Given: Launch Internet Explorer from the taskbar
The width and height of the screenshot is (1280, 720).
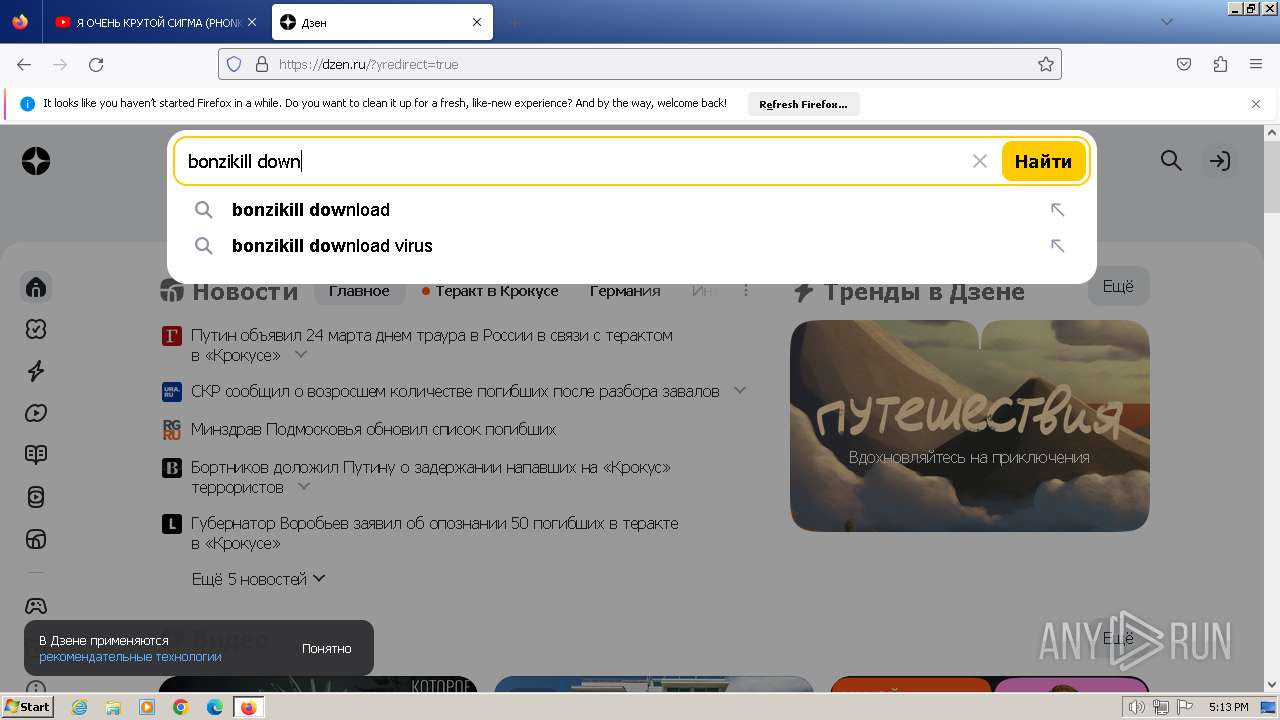Looking at the screenshot, I should (x=79, y=707).
